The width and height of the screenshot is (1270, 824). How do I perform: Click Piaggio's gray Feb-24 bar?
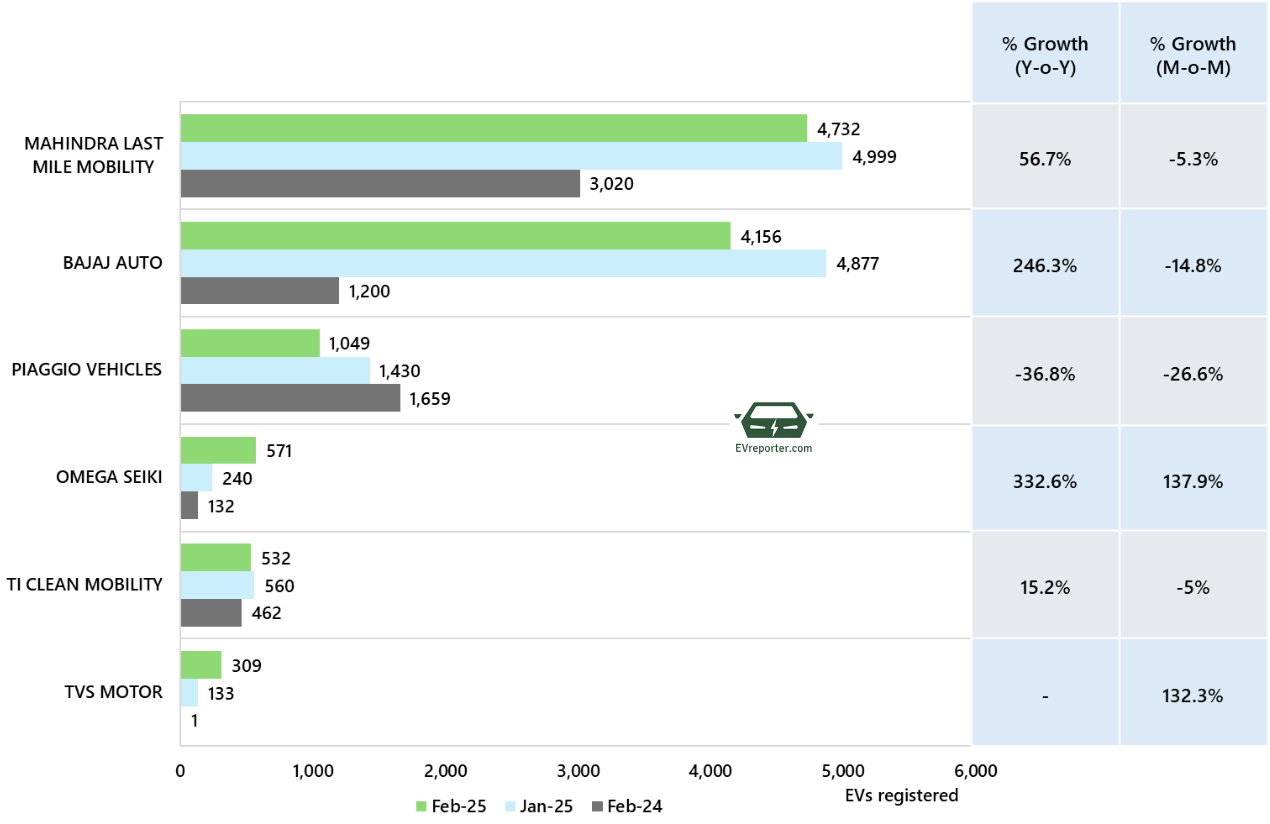[x=290, y=398]
